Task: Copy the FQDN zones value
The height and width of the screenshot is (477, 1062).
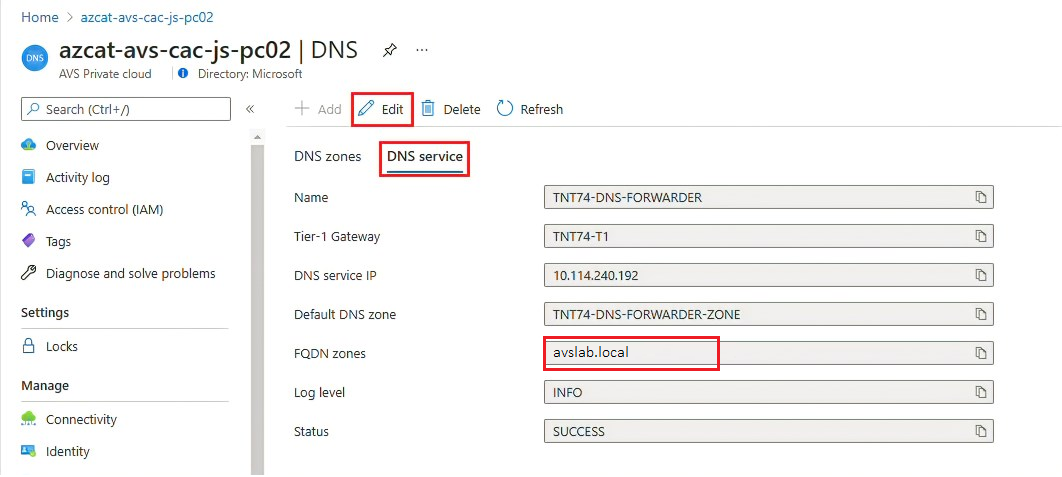Action: [x=980, y=353]
